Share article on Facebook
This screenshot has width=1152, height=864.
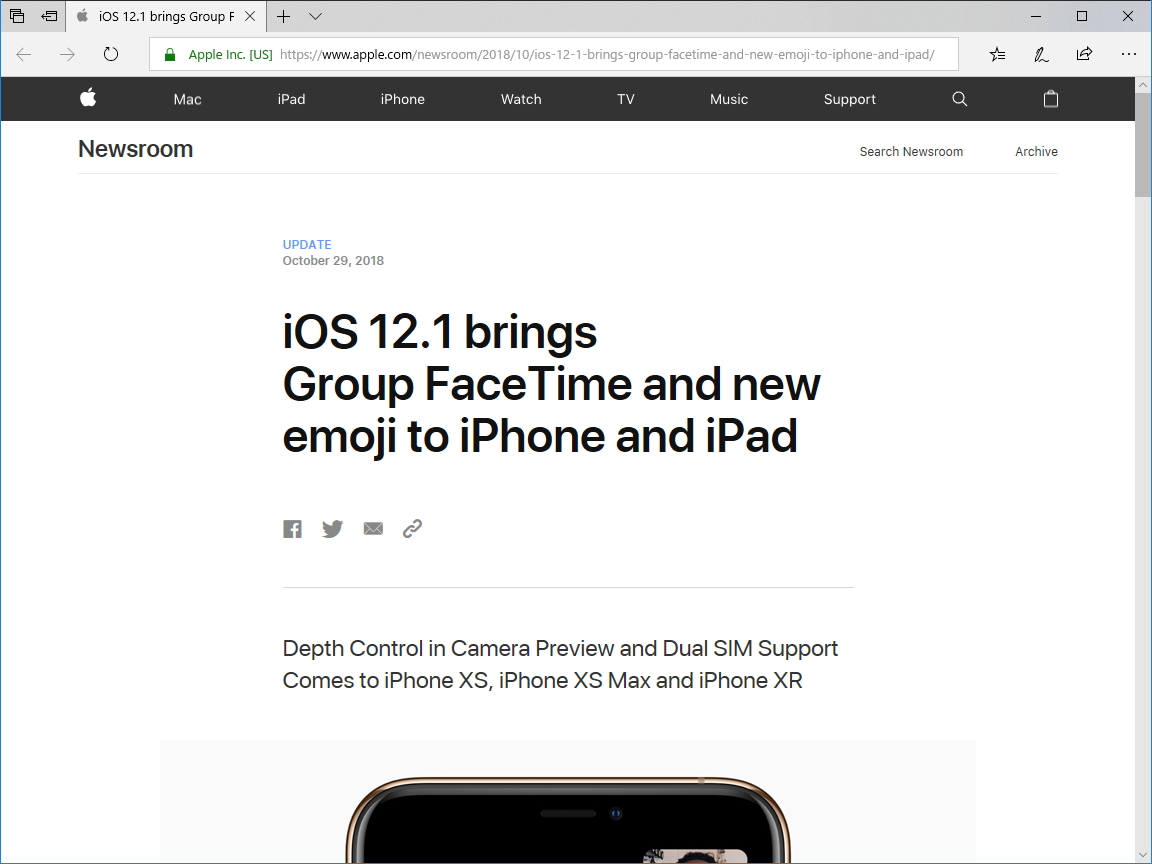292,529
